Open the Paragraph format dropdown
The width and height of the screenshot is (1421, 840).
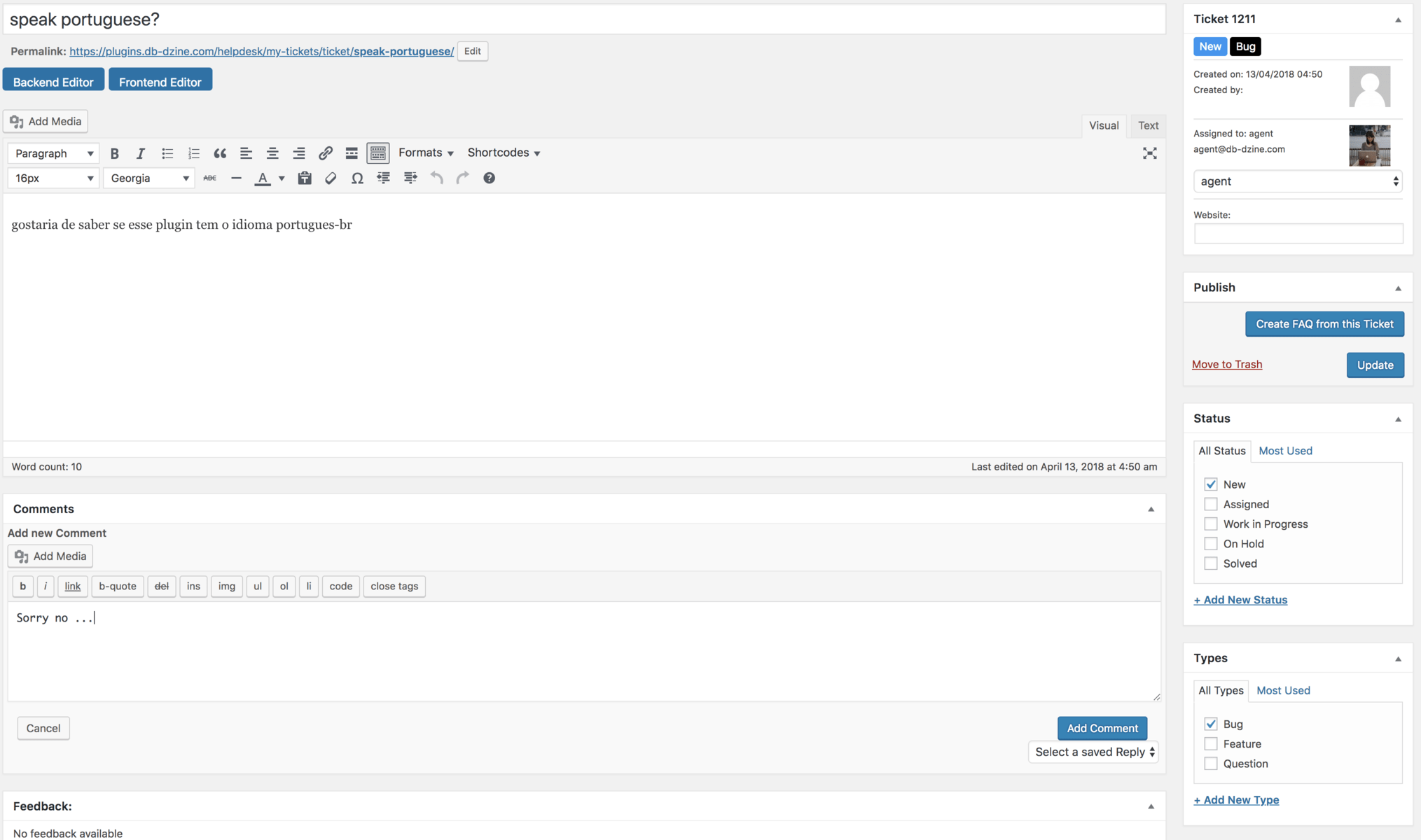(x=53, y=153)
